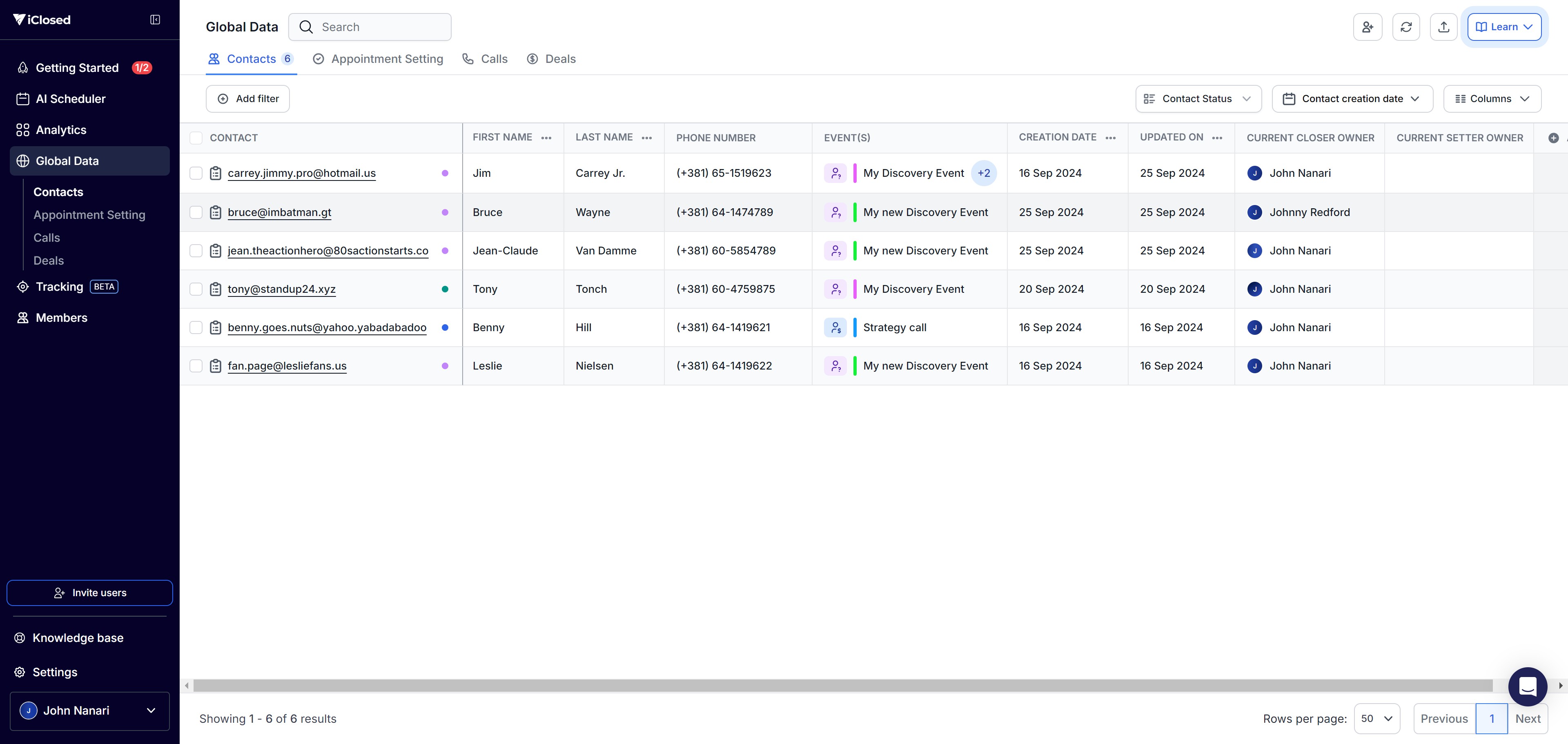Check the fan.page@lesliefans.us row checkbox
This screenshot has height=744, width=1568.
click(196, 366)
